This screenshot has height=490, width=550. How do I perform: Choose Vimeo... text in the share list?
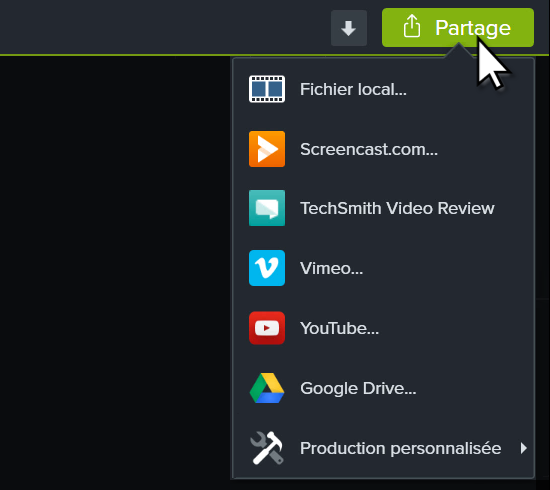331,268
